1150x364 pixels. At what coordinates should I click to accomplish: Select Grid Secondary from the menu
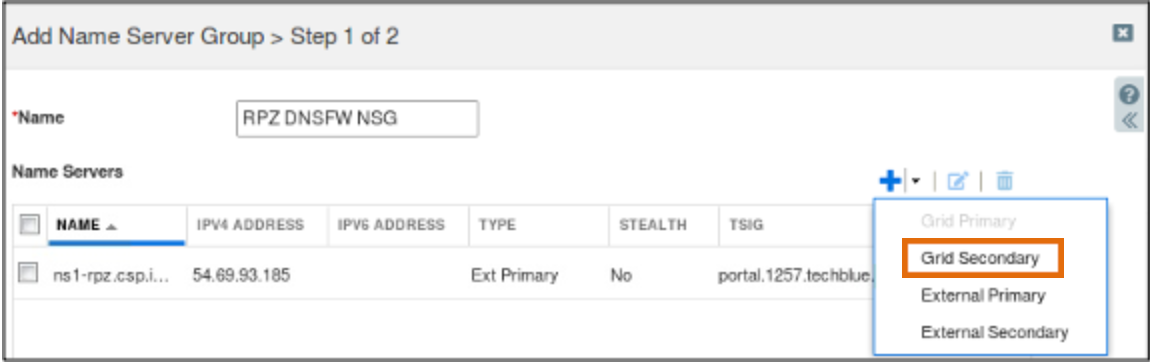click(981, 258)
